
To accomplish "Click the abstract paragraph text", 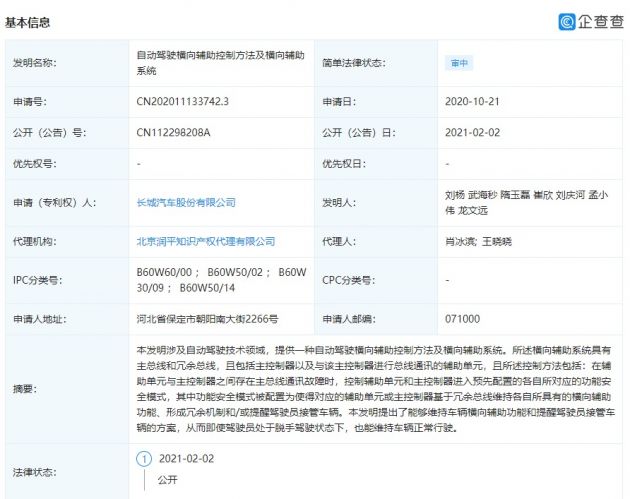I will pyautogui.click(x=375, y=389).
